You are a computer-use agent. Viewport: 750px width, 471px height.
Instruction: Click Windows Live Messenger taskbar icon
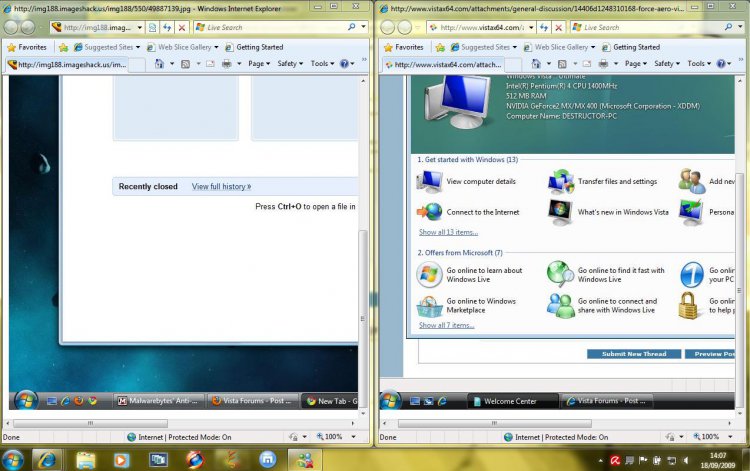305,460
